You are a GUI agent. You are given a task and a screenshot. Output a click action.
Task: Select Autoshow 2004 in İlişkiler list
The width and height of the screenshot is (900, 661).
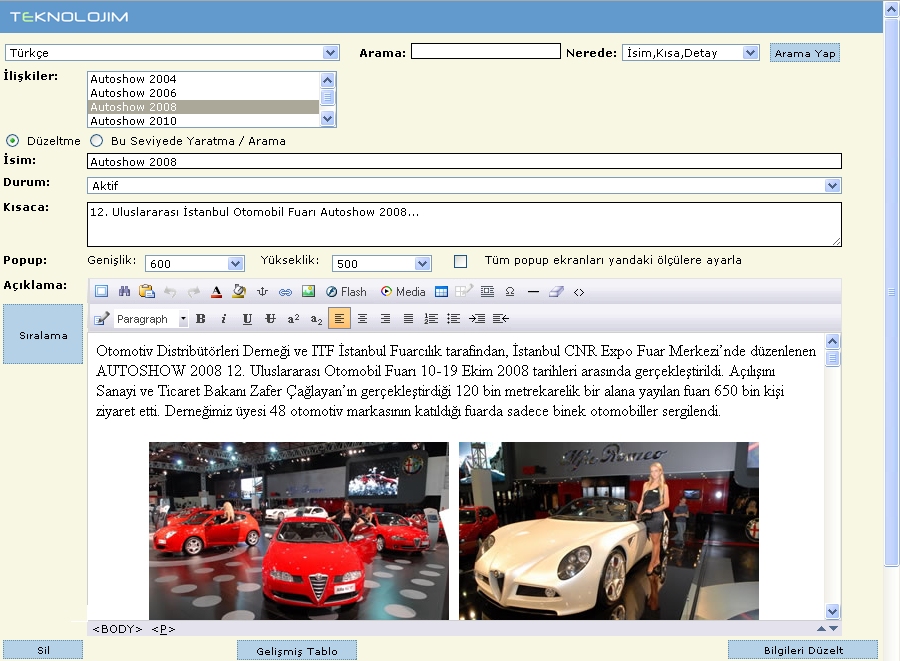[203, 79]
